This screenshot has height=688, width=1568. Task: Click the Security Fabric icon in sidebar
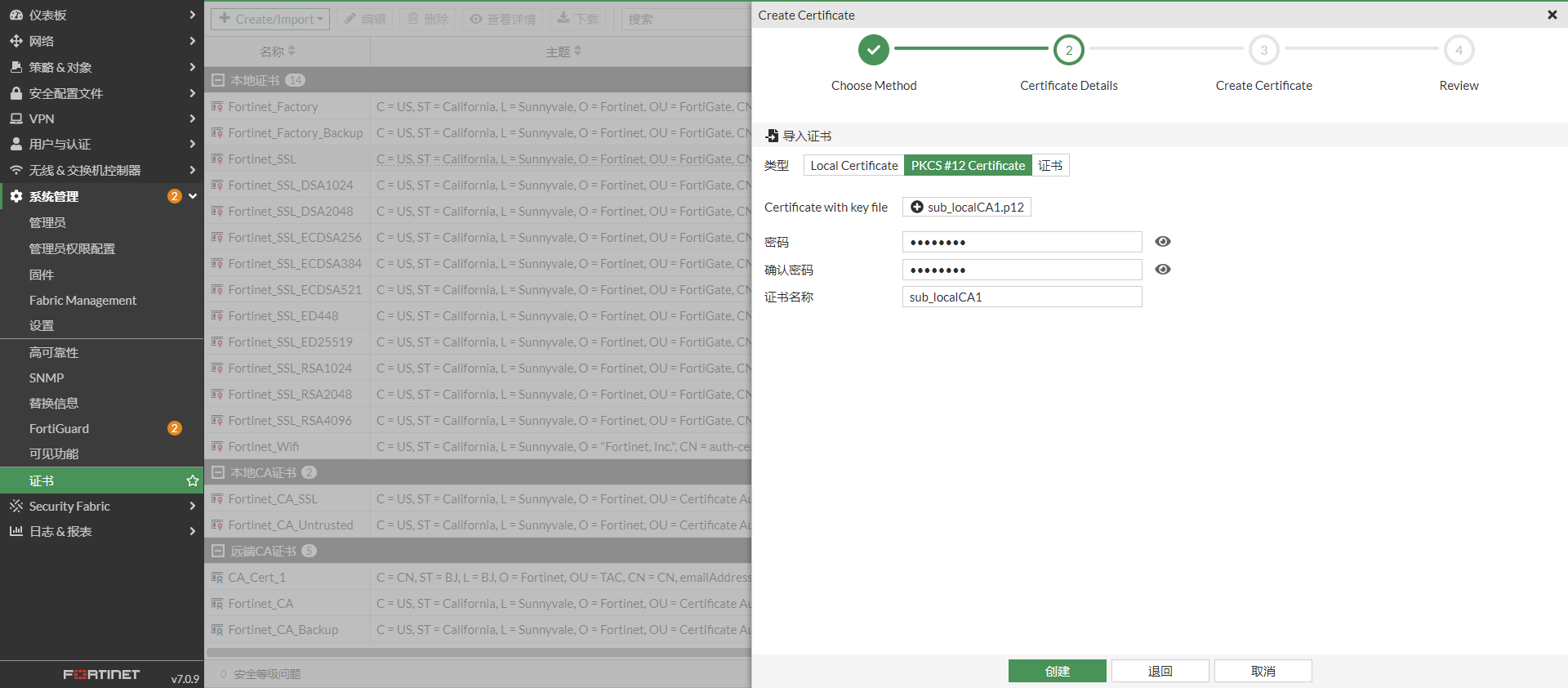(x=16, y=506)
